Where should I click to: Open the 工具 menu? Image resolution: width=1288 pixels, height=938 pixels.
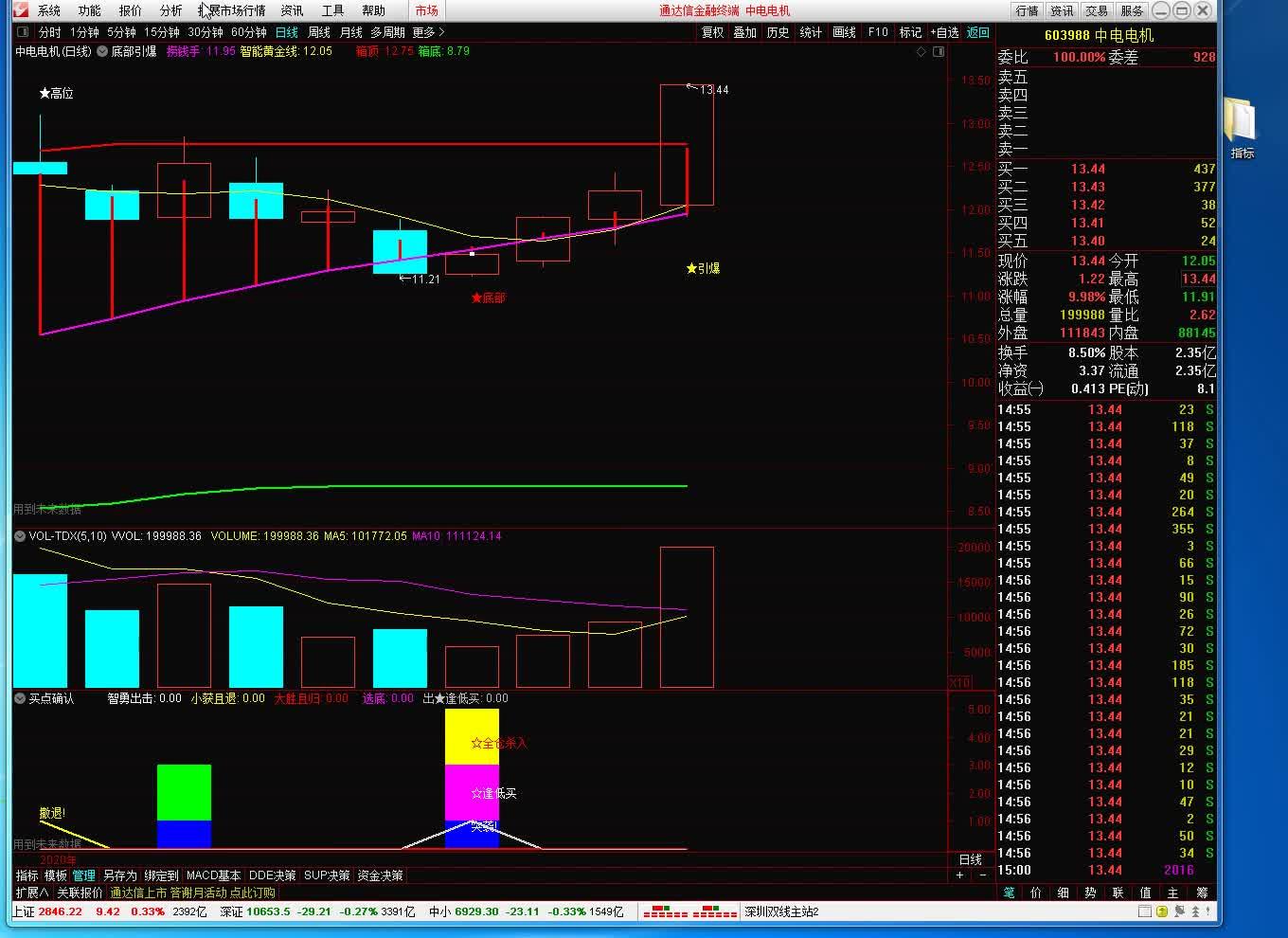(332, 10)
